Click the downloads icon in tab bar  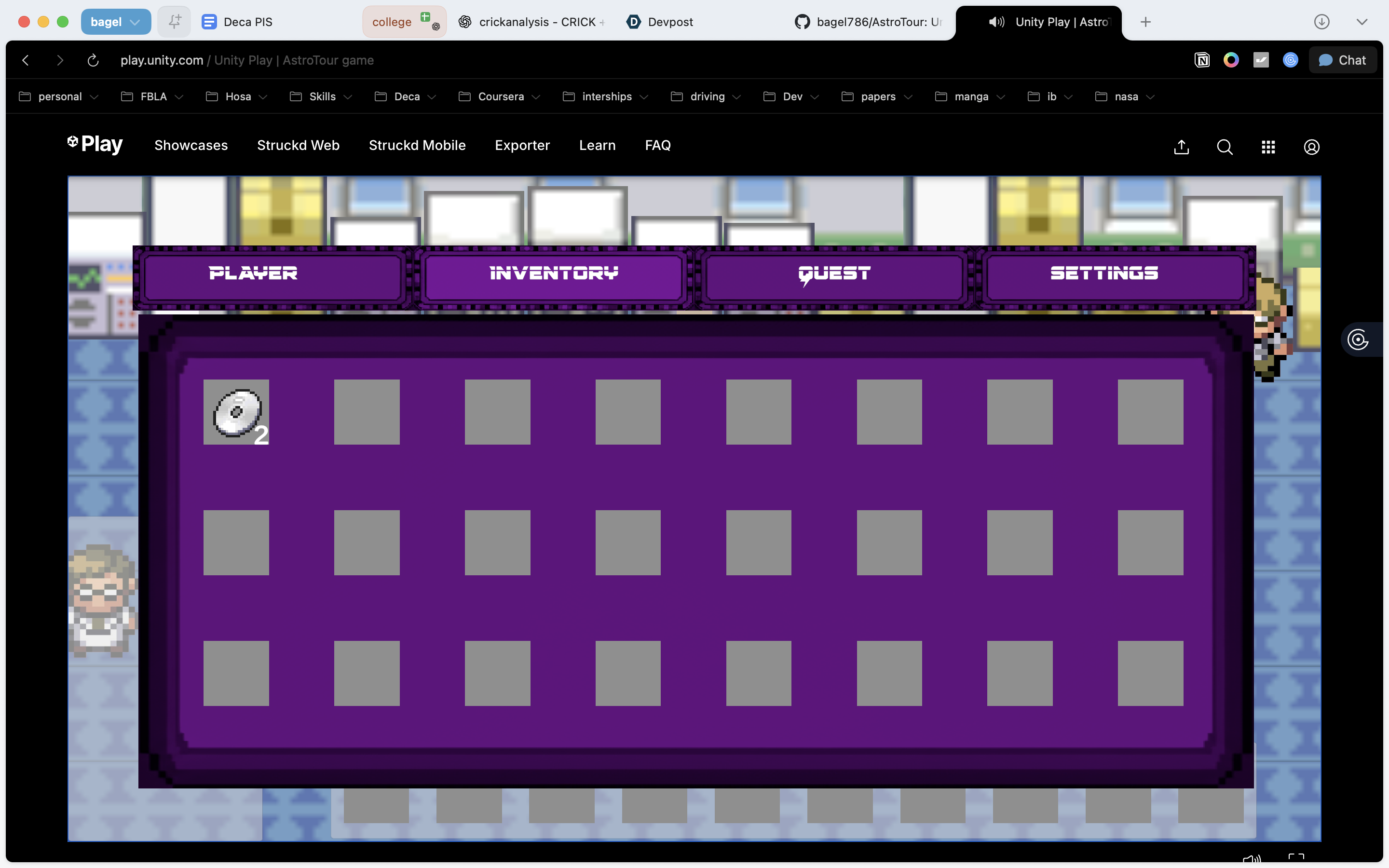1322,22
